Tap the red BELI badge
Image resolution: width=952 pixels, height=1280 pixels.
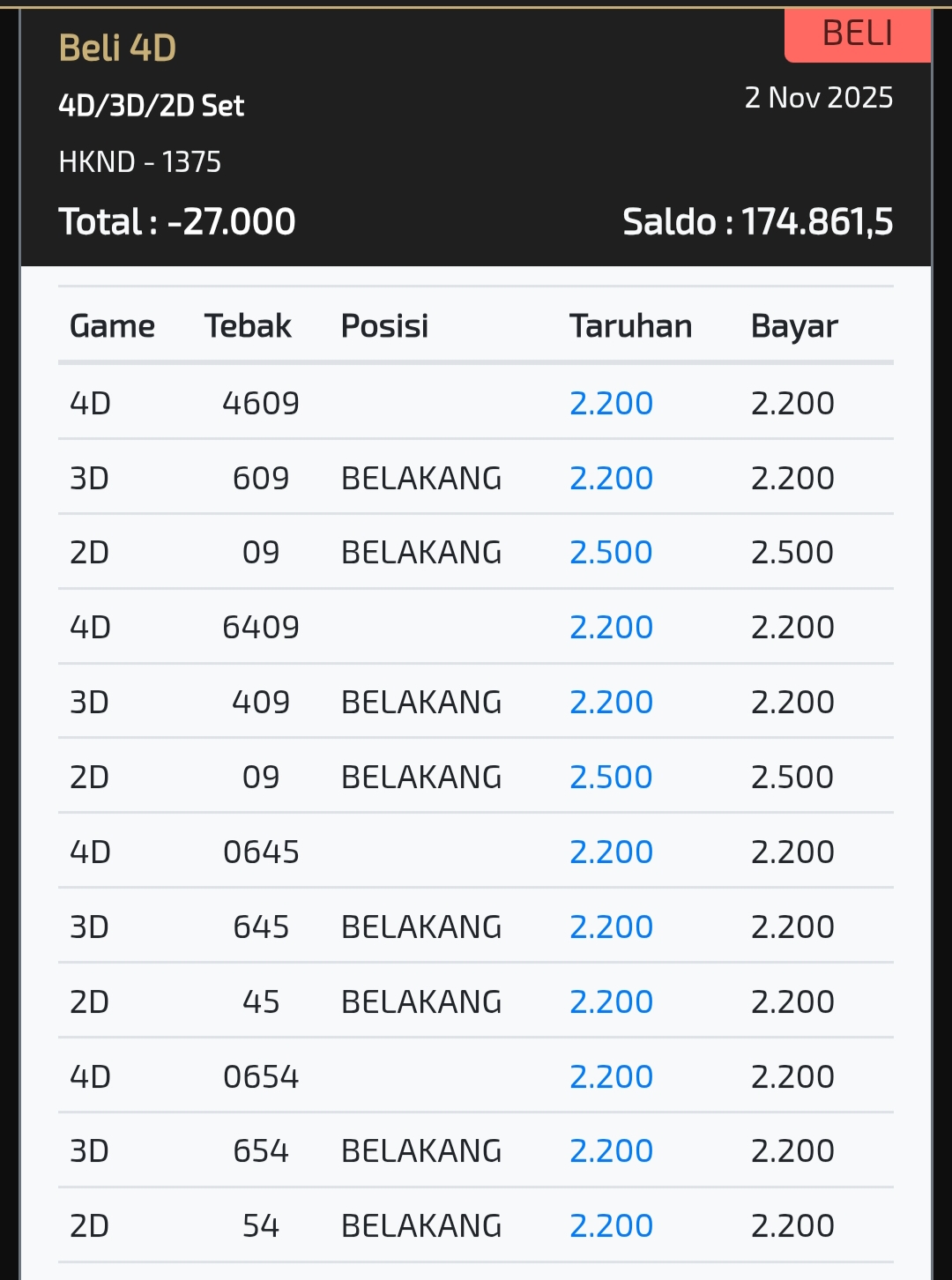pos(857,35)
